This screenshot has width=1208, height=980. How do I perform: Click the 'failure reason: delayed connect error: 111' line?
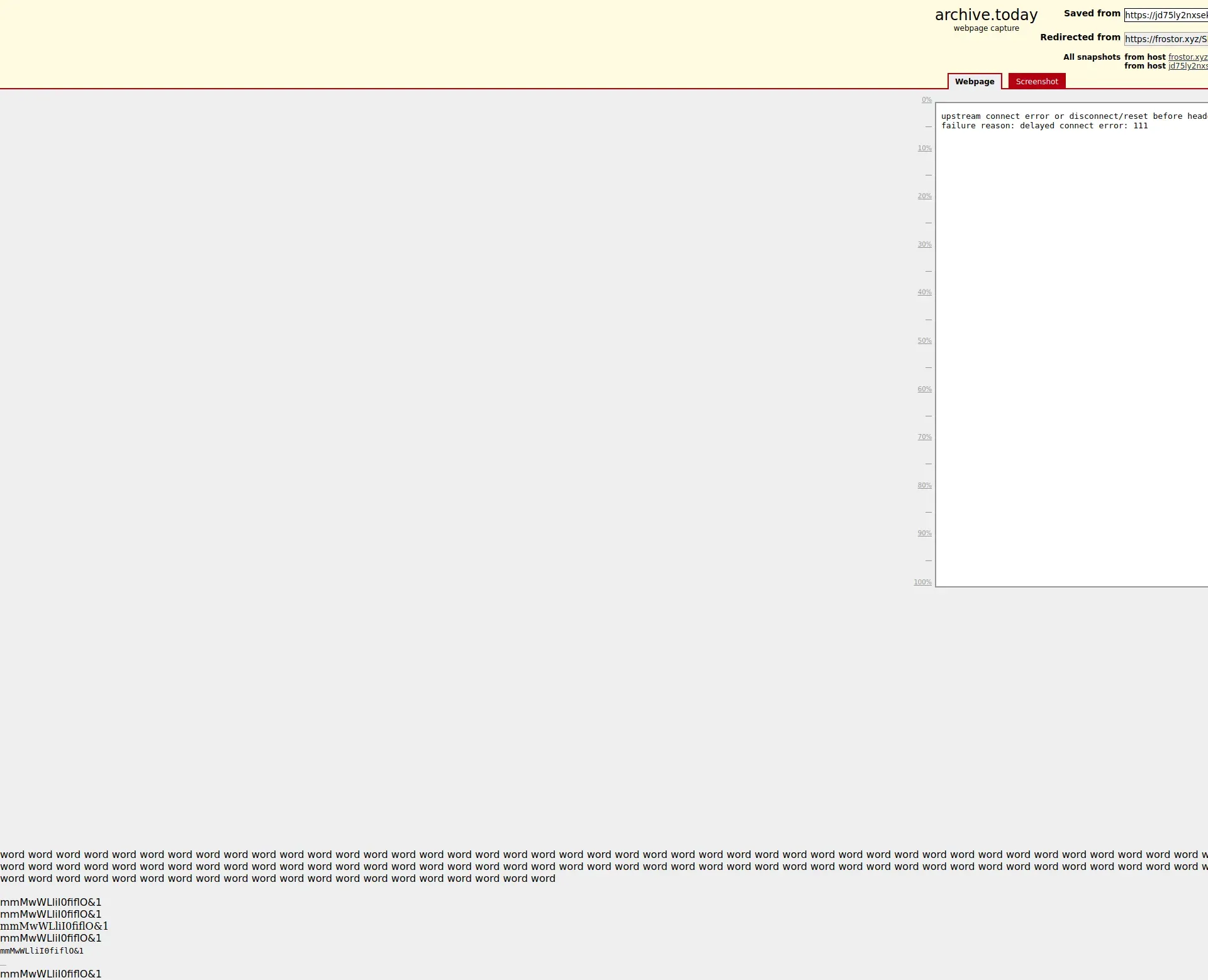pos(1044,126)
